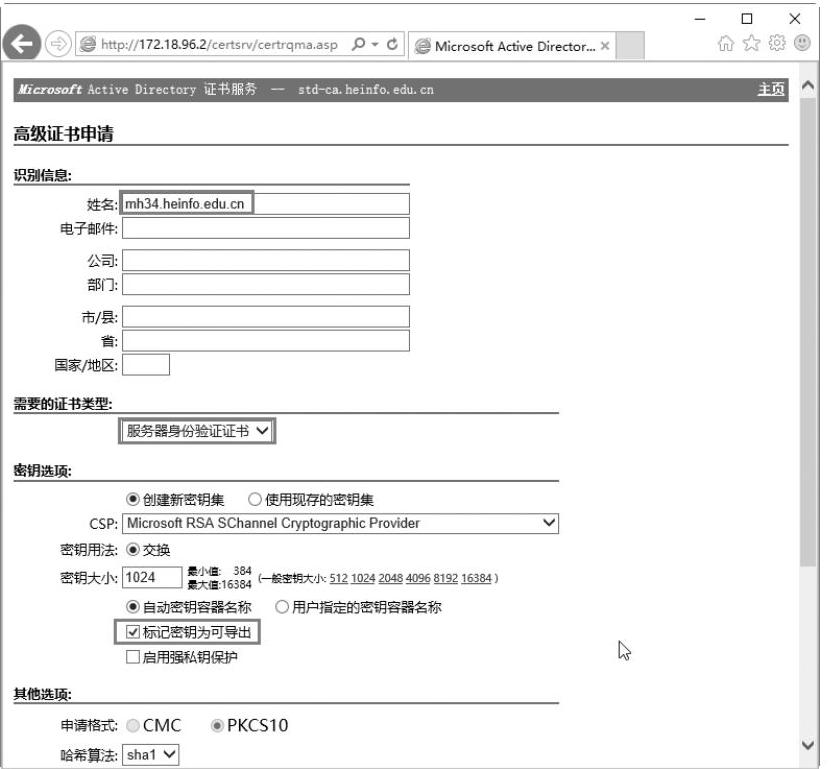Click the 部门 input field

[x=266, y=285]
